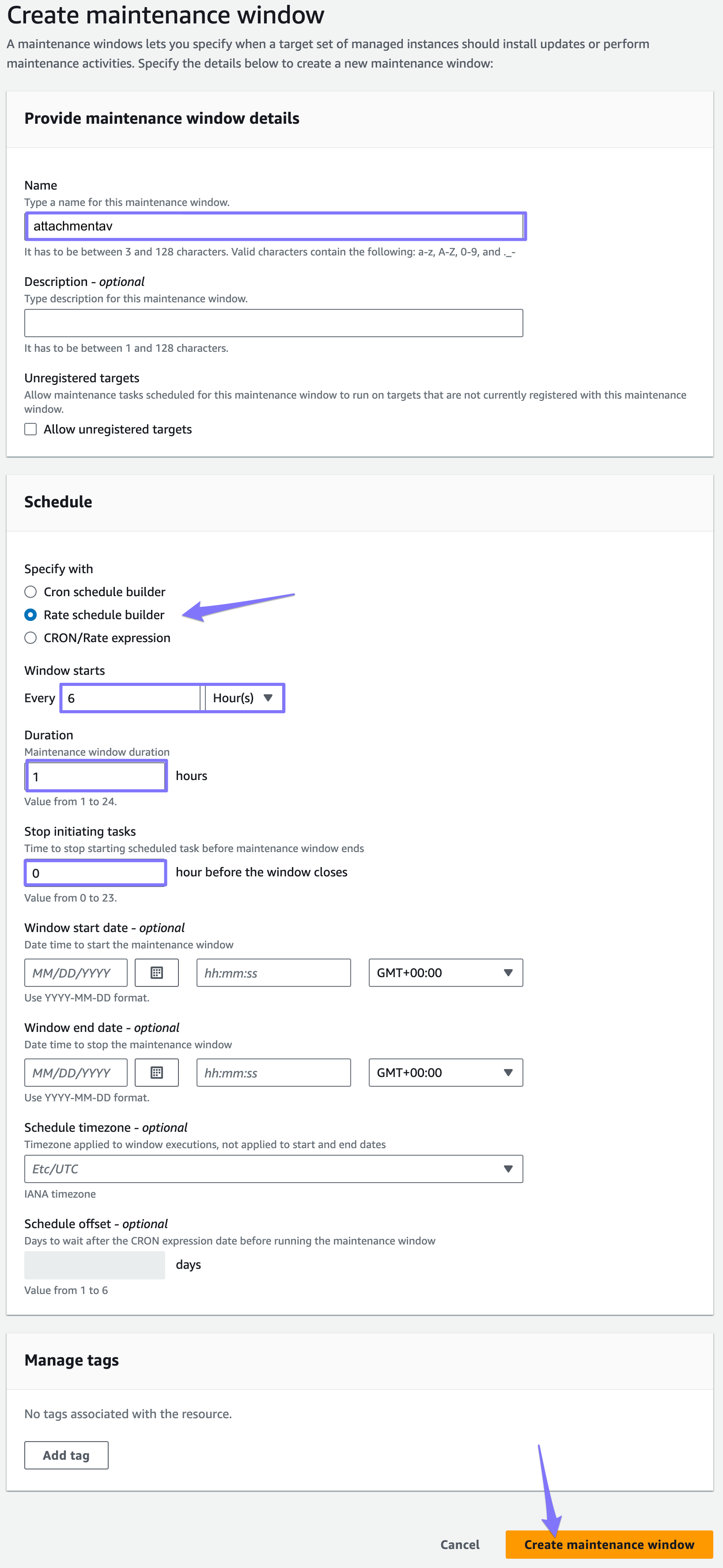Focus window start date MM/DD/YYYY field
This screenshot has width=723, height=1568.
pos(76,972)
